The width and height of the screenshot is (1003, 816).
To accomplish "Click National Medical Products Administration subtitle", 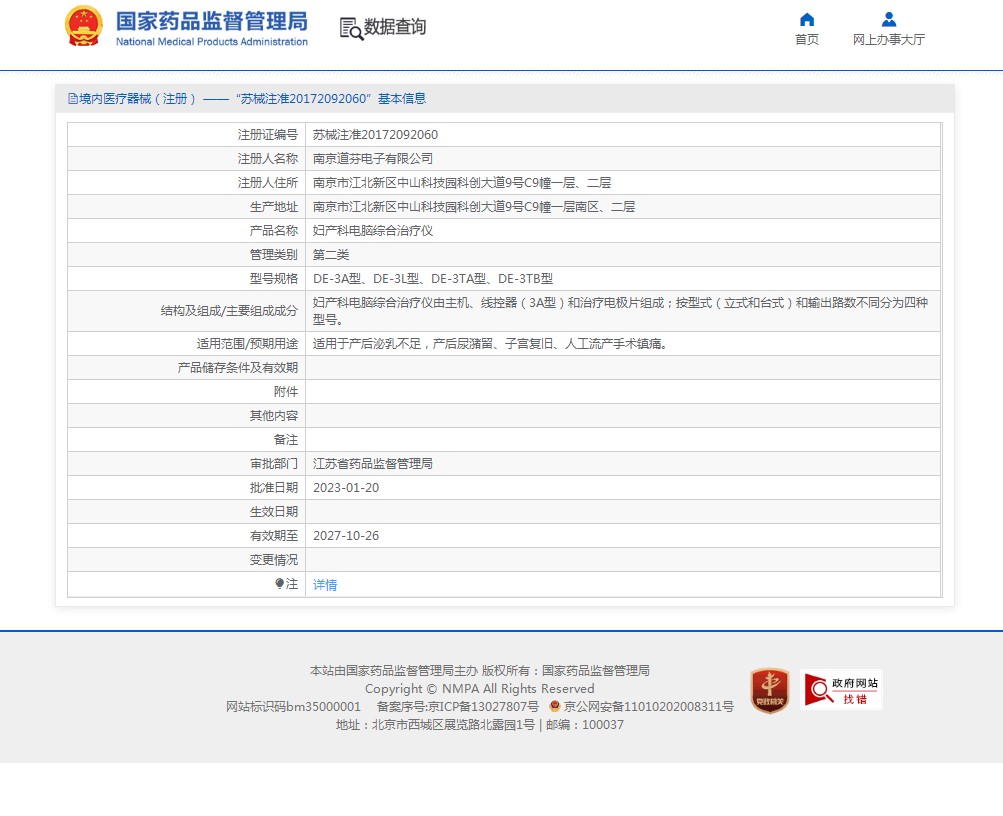I will pos(212,42).
